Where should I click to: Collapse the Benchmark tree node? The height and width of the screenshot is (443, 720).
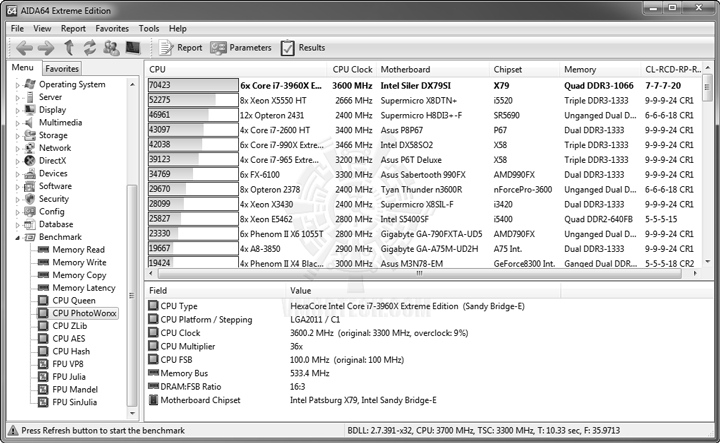[18, 237]
